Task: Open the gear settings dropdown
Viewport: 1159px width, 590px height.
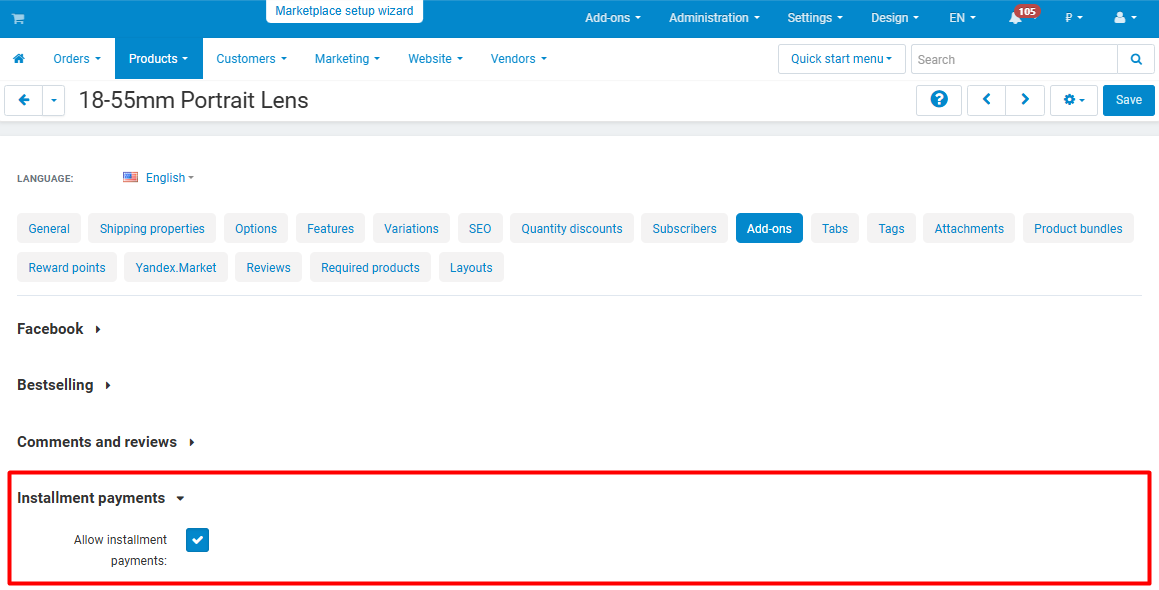Action: 1074,100
